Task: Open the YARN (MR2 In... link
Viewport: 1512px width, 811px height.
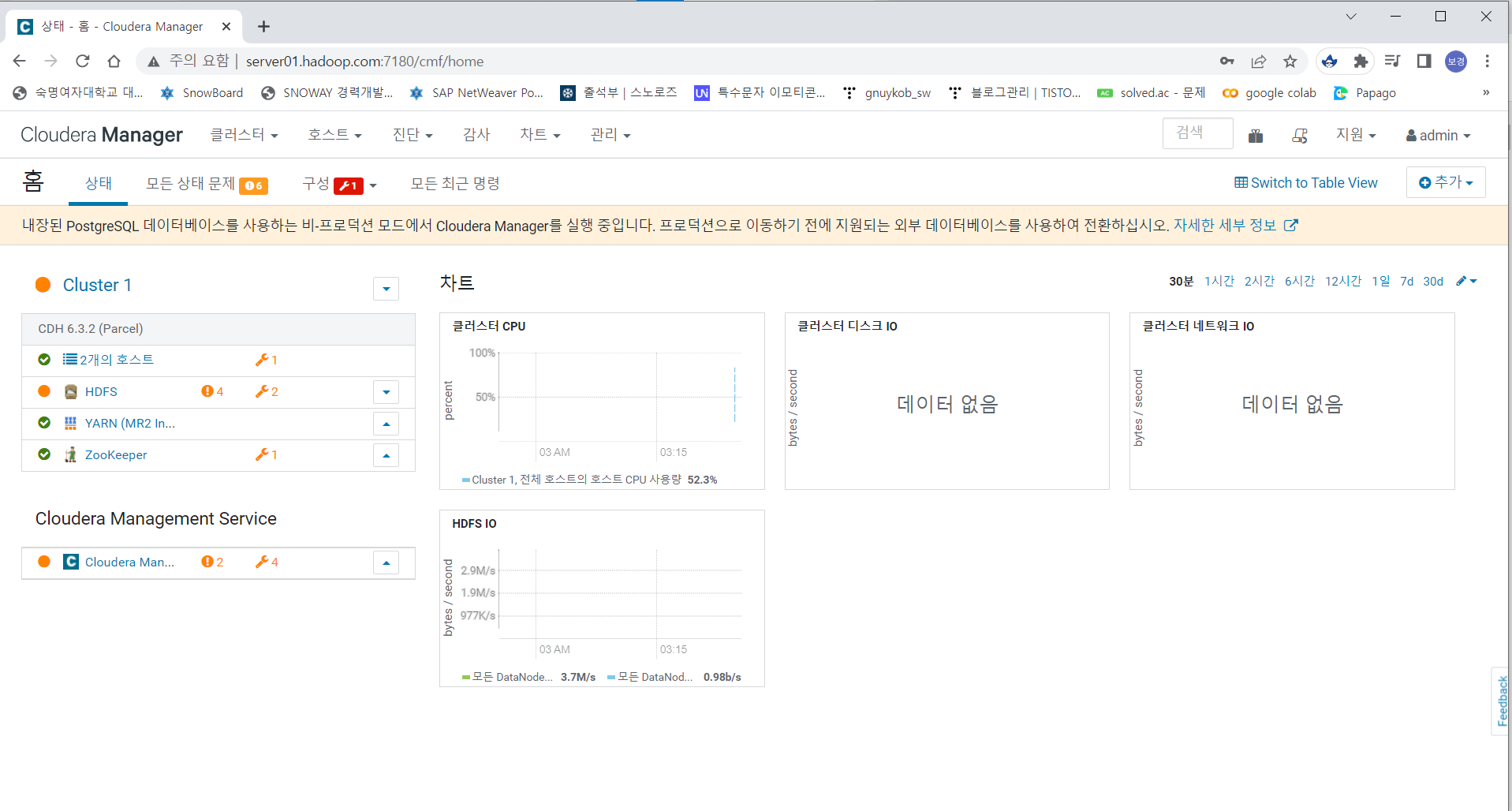Action: (130, 423)
